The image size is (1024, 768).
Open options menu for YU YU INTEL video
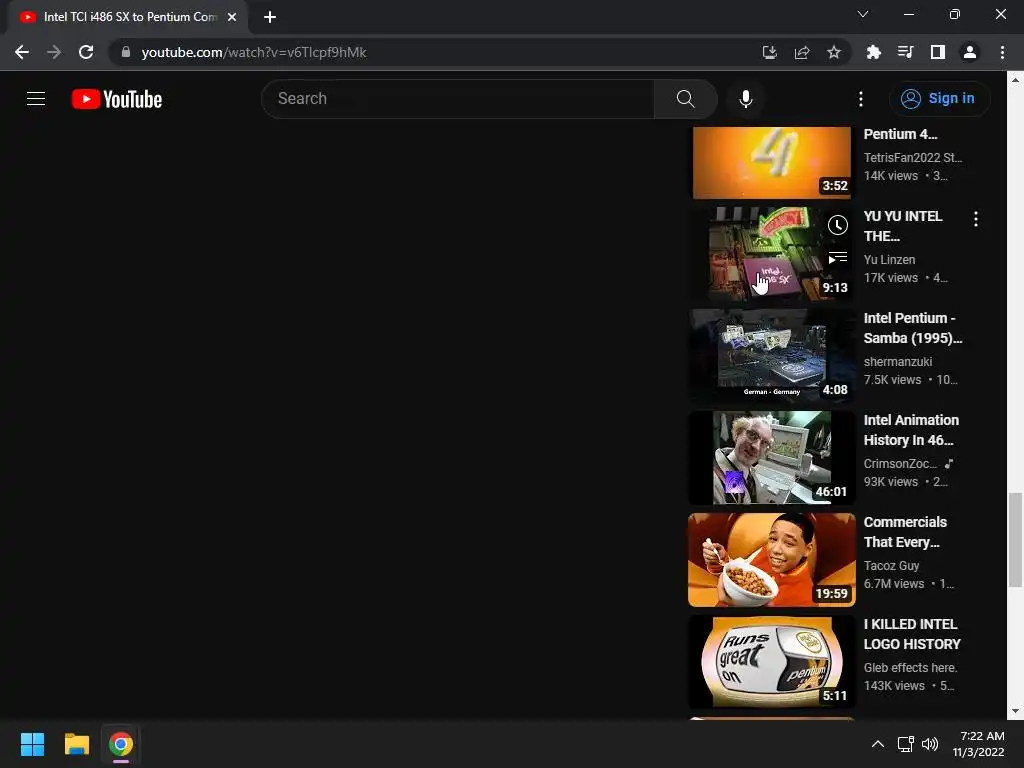(976, 219)
